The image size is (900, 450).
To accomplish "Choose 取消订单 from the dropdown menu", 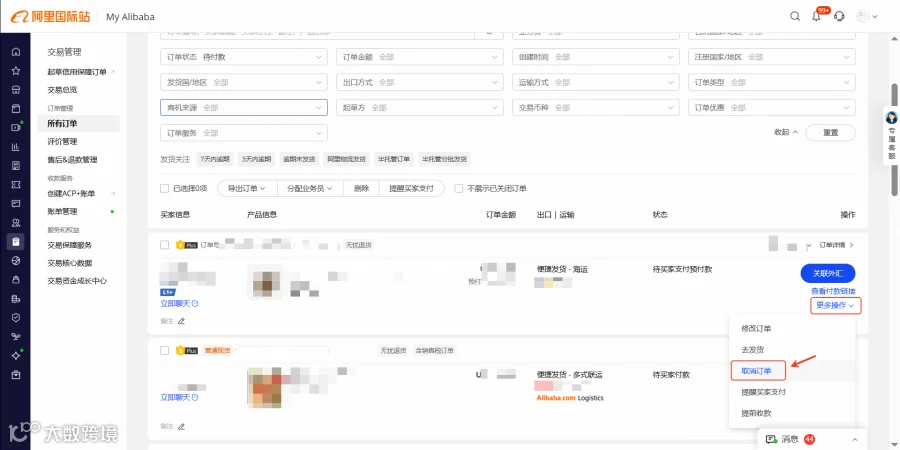I will 757,371.
